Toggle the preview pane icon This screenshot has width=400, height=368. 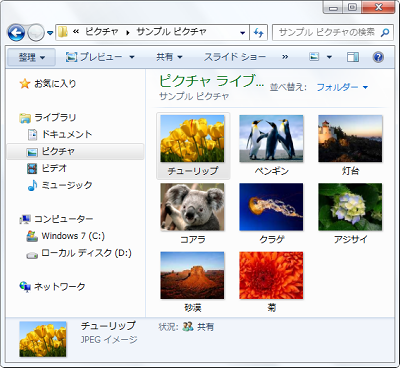353,57
